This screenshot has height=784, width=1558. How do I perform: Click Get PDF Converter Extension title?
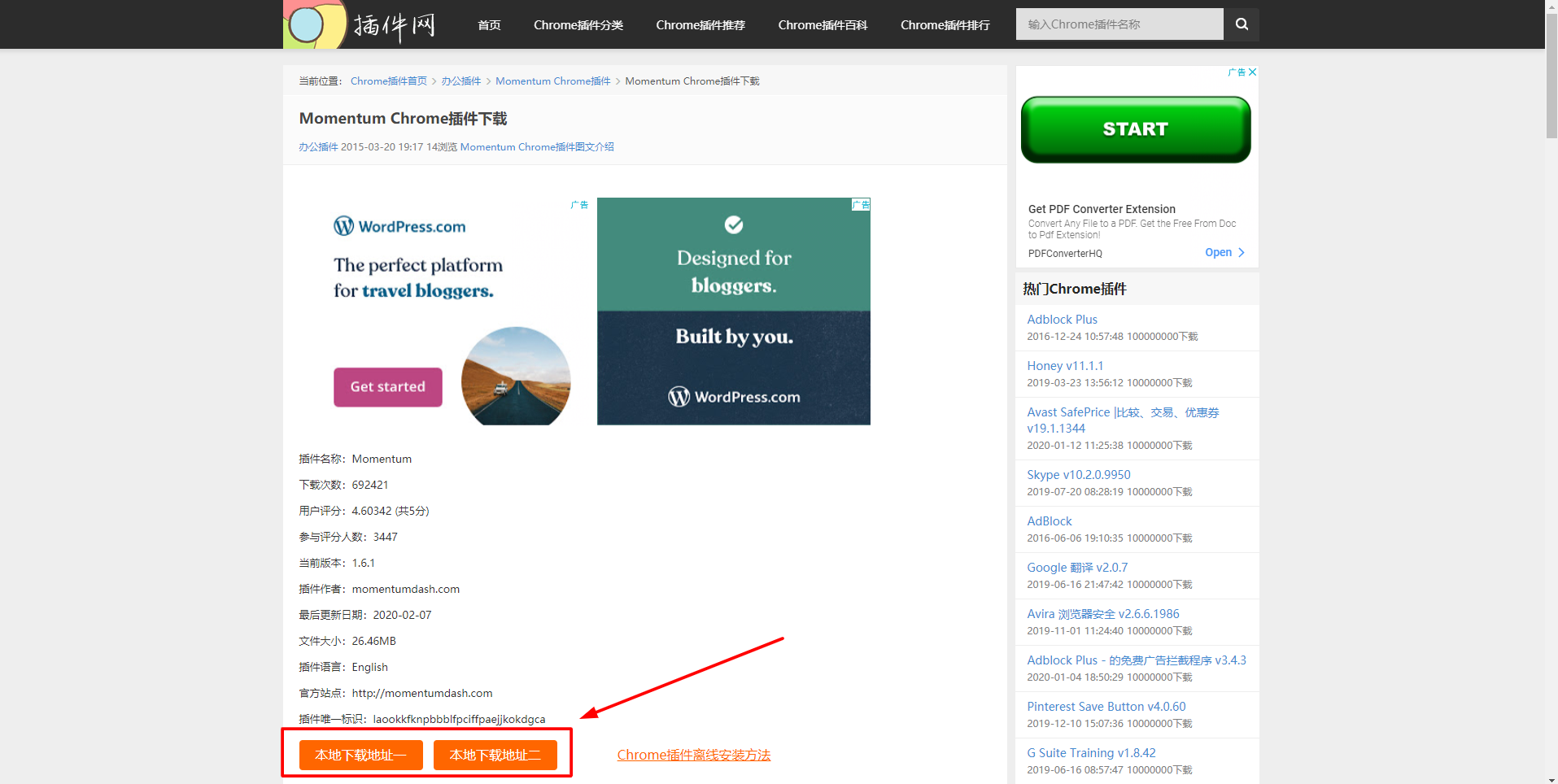[x=1102, y=209]
